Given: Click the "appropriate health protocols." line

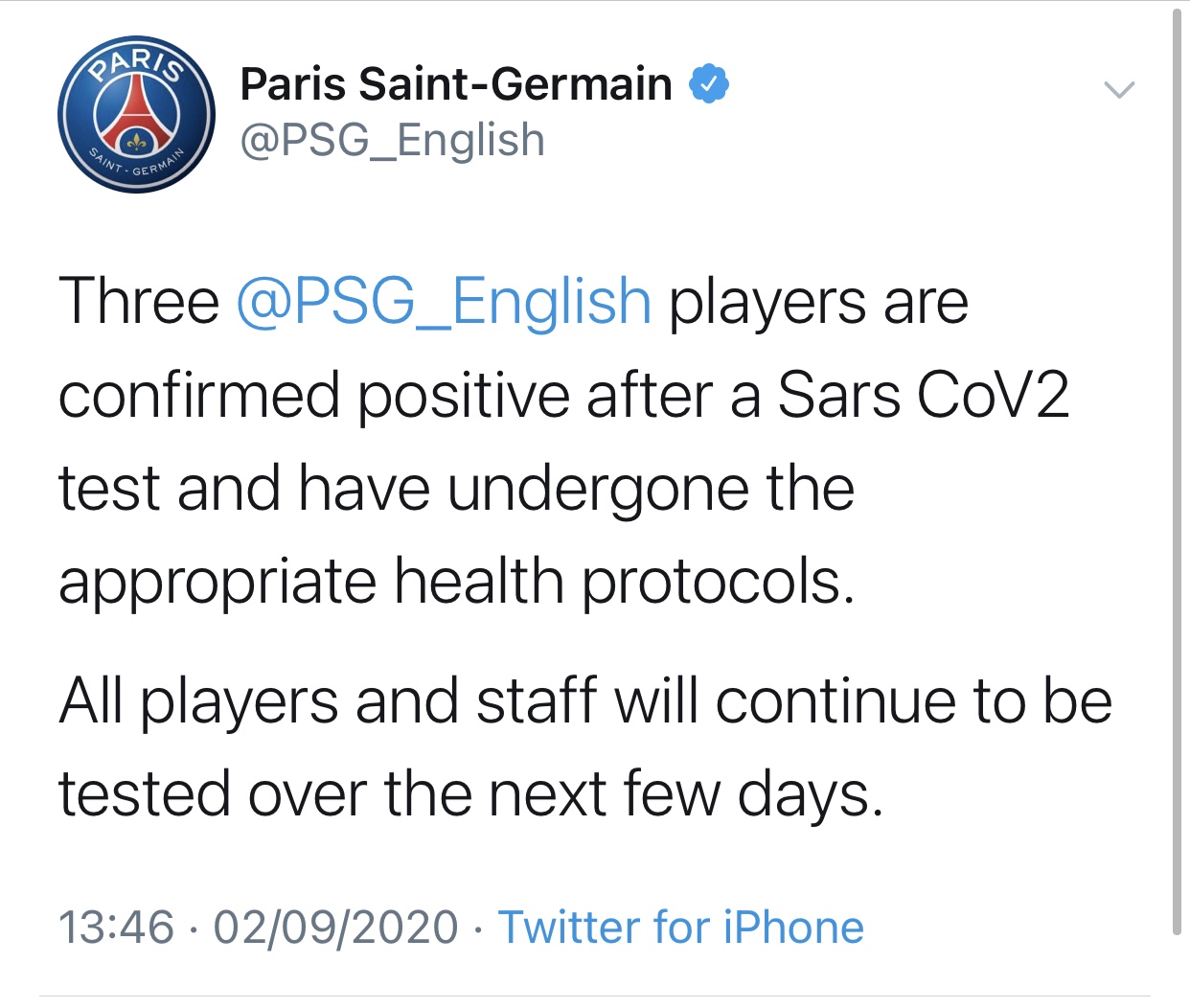Looking at the screenshot, I should point(456,582).
